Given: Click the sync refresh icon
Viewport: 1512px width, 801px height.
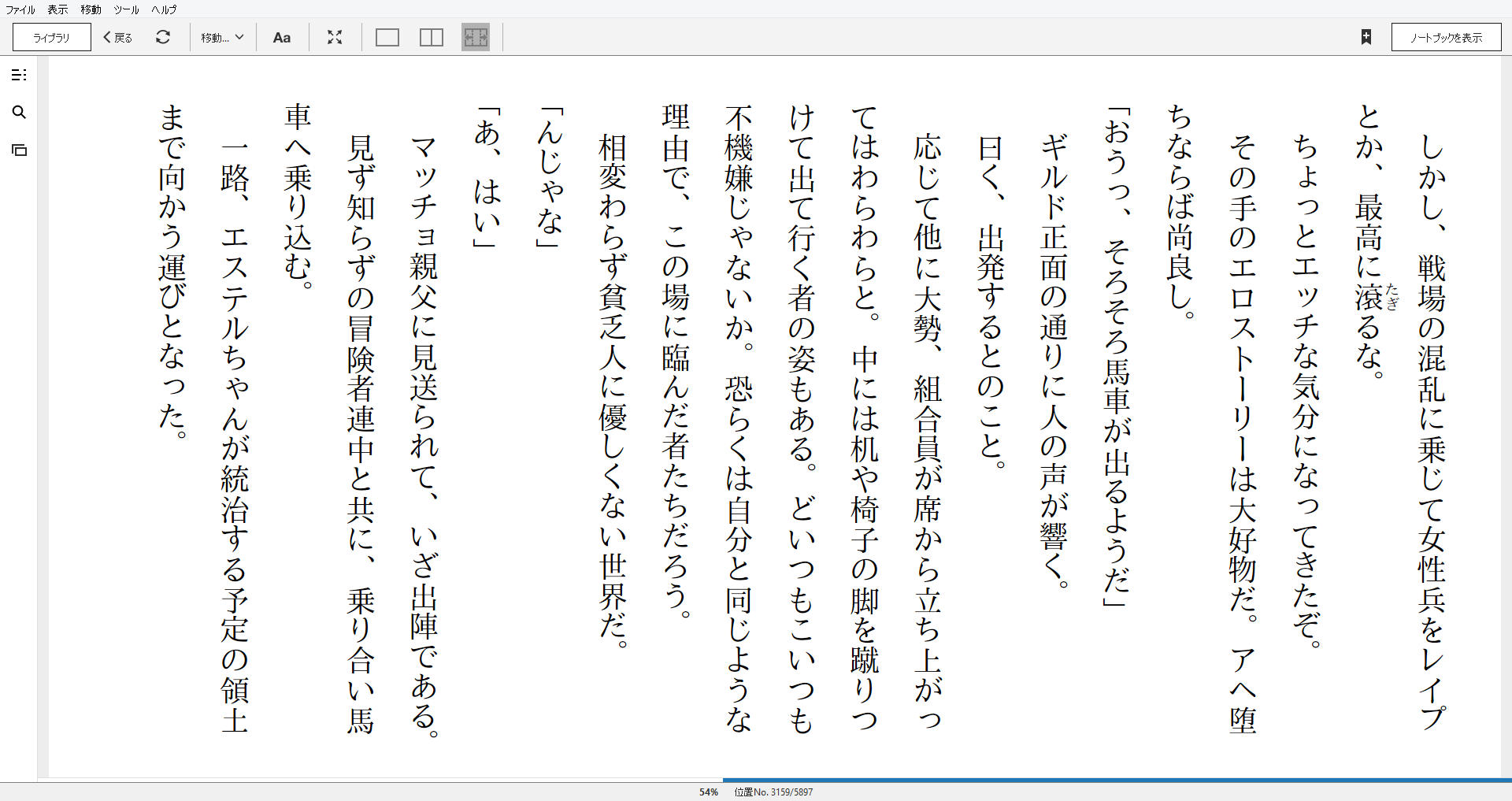Looking at the screenshot, I should click(163, 37).
